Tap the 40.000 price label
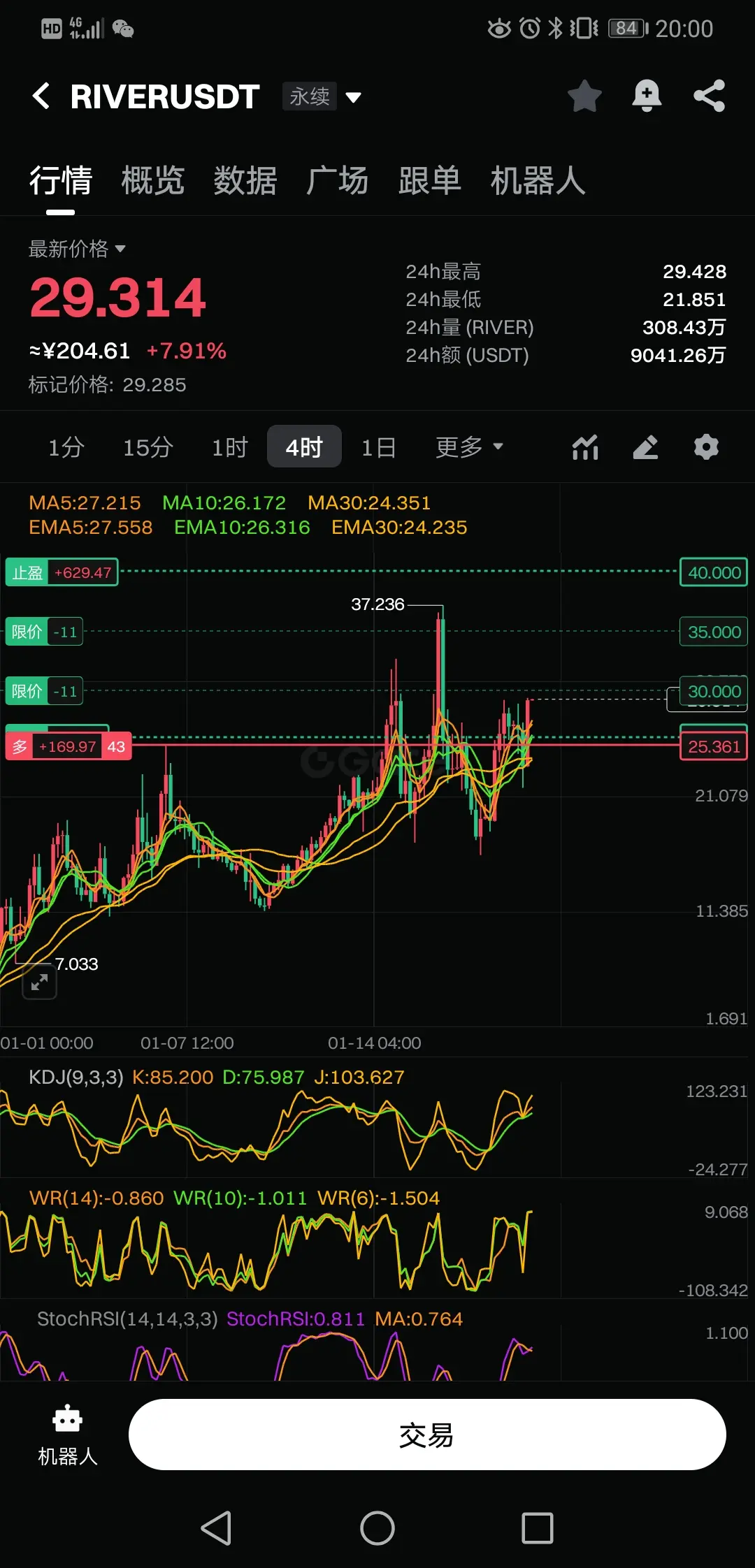Image resolution: width=755 pixels, height=1568 pixels. (714, 572)
